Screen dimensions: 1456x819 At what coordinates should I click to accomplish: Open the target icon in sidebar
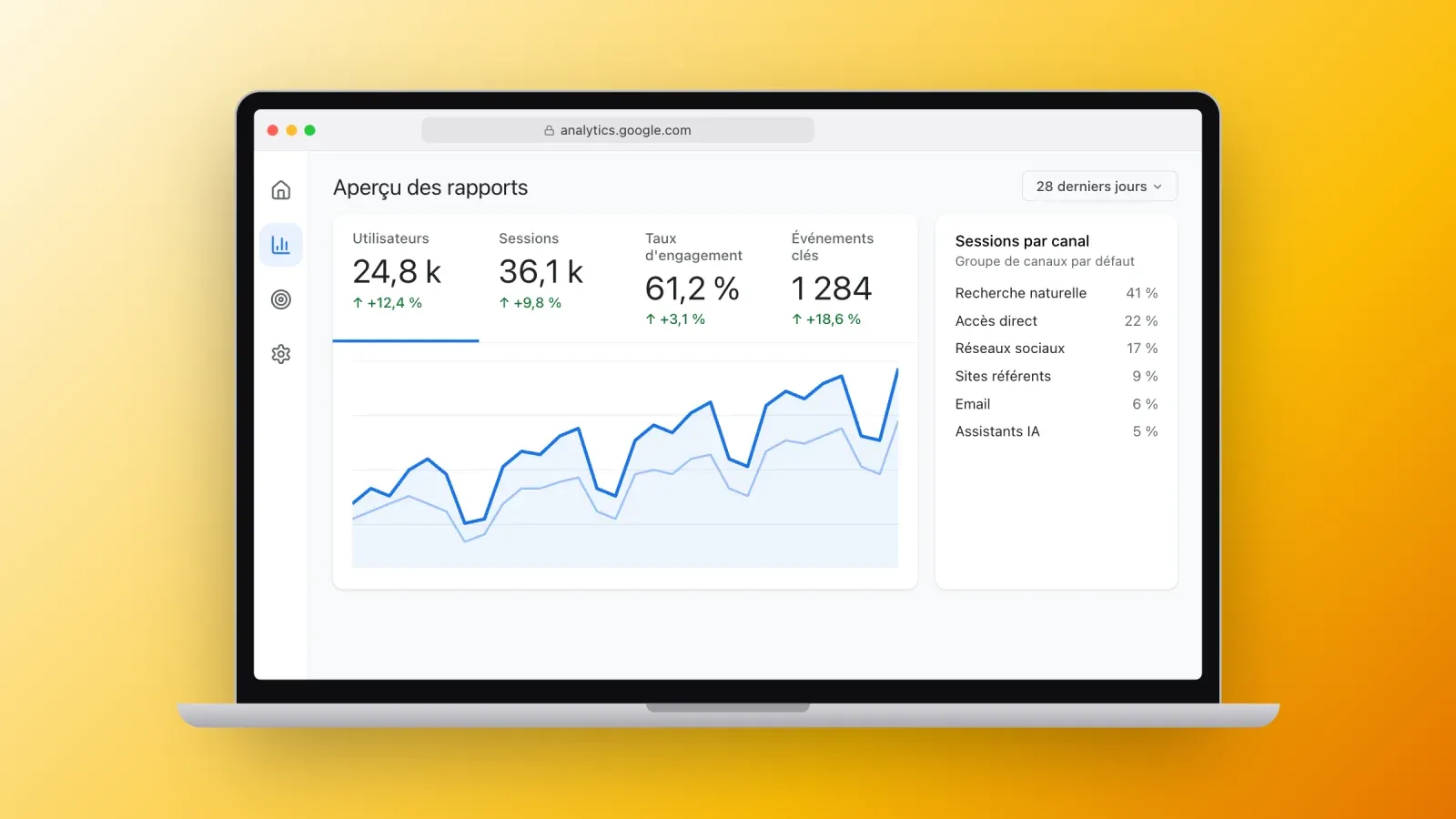[281, 299]
